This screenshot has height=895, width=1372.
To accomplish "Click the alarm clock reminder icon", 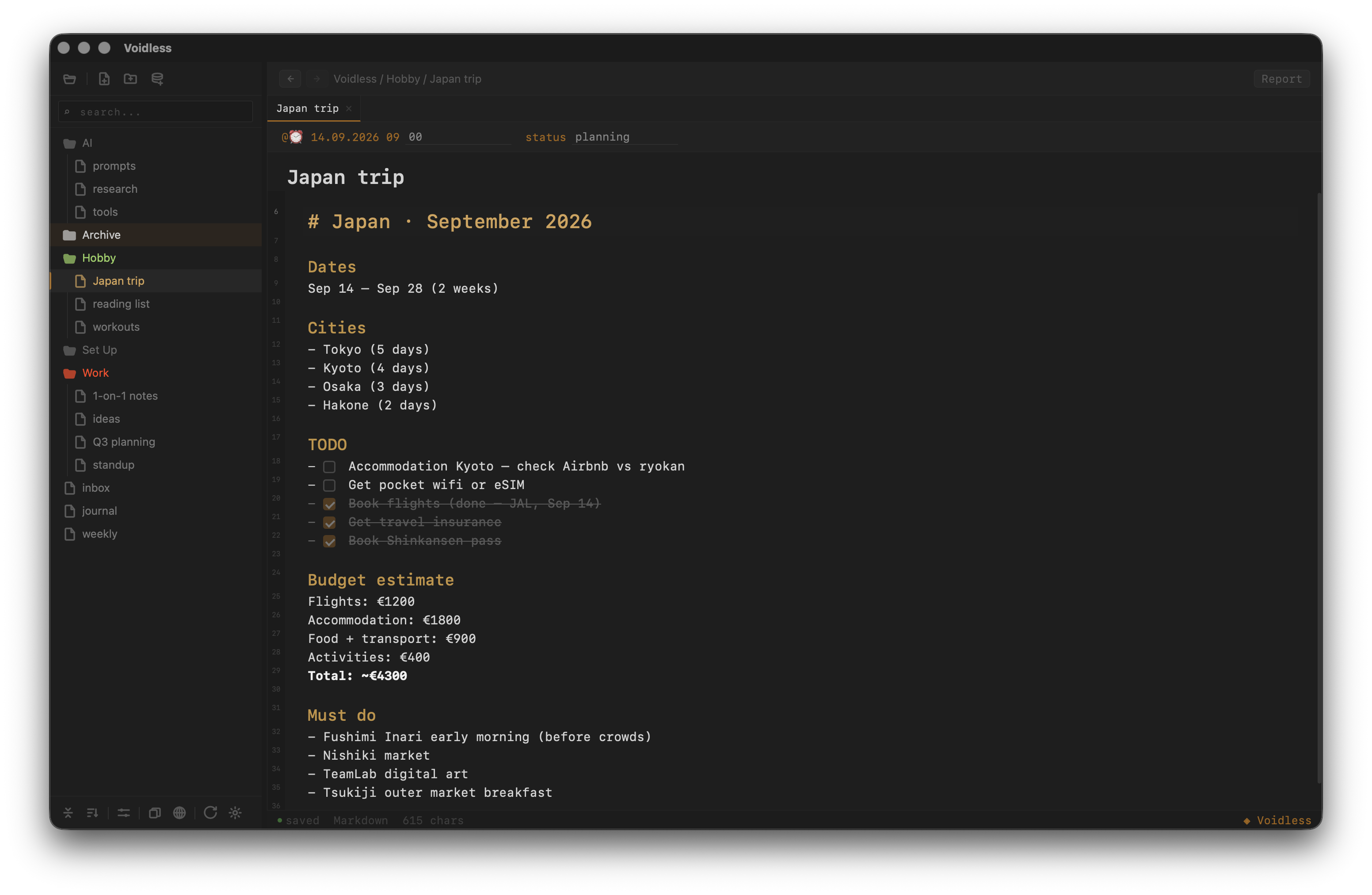I will pos(296,137).
